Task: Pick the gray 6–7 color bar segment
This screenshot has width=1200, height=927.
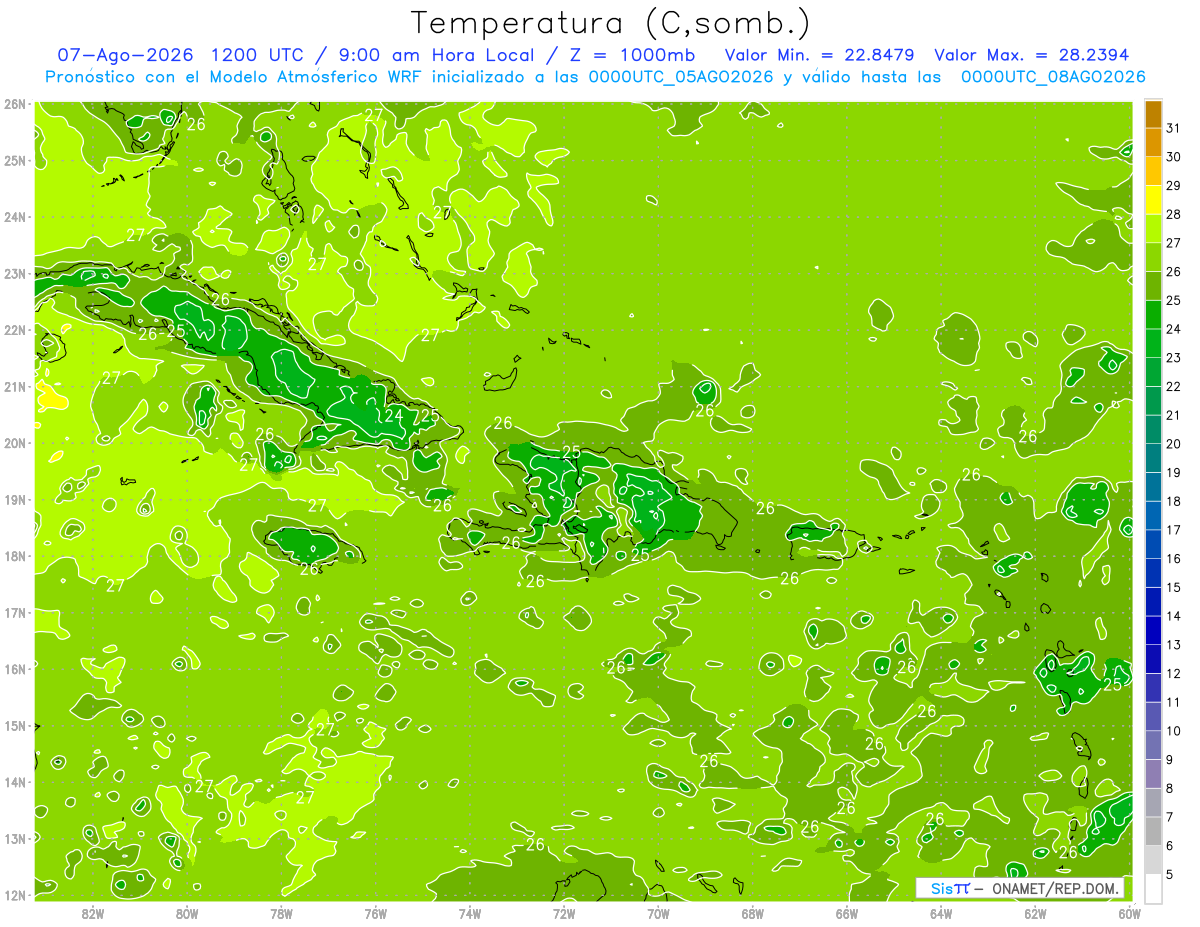Action: coord(1153,831)
